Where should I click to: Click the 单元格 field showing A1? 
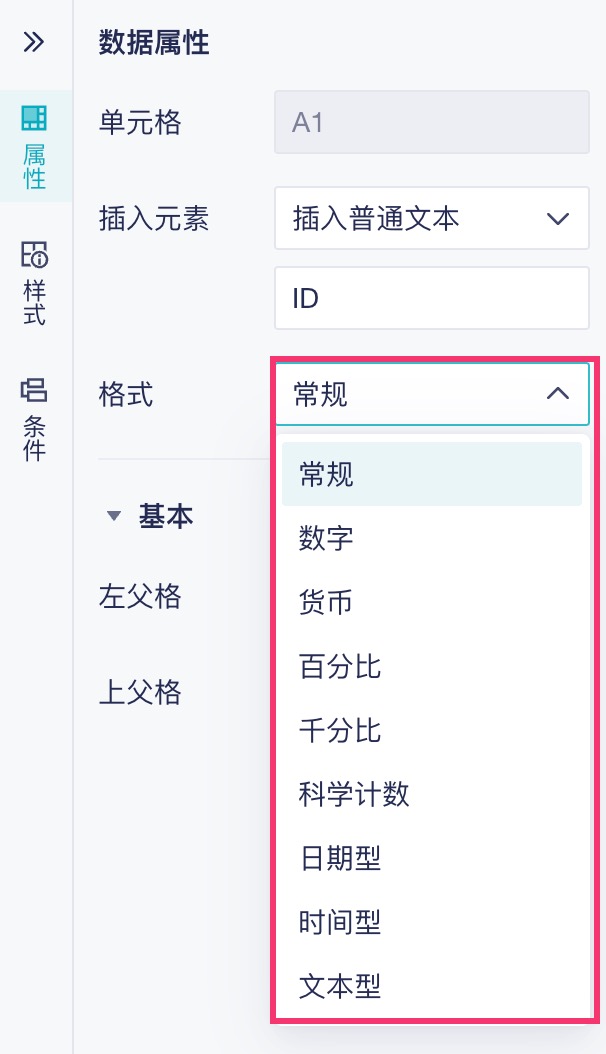pos(431,123)
